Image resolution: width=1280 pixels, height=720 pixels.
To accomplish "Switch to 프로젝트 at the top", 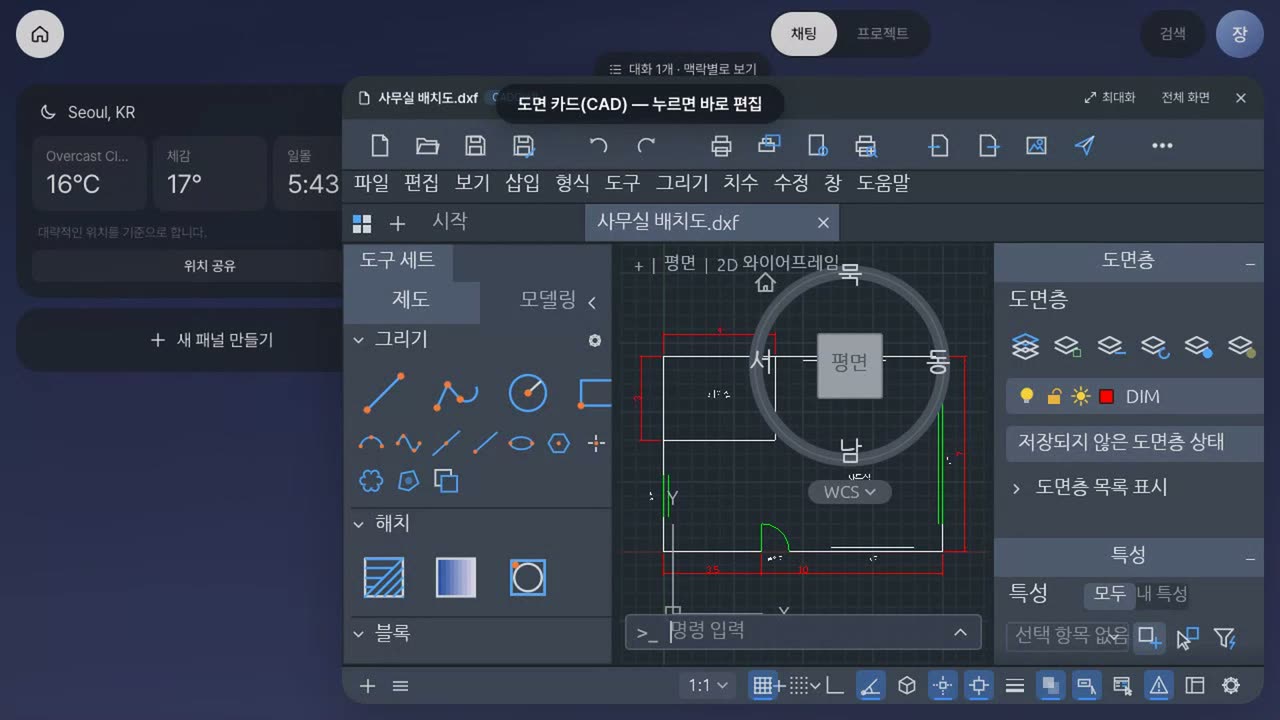I will (x=883, y=34).
